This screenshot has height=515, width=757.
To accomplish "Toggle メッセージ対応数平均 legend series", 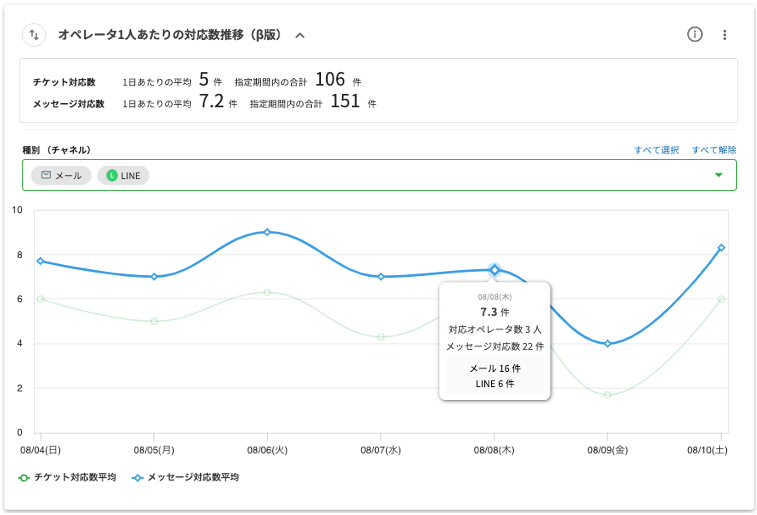I will 185,477.
